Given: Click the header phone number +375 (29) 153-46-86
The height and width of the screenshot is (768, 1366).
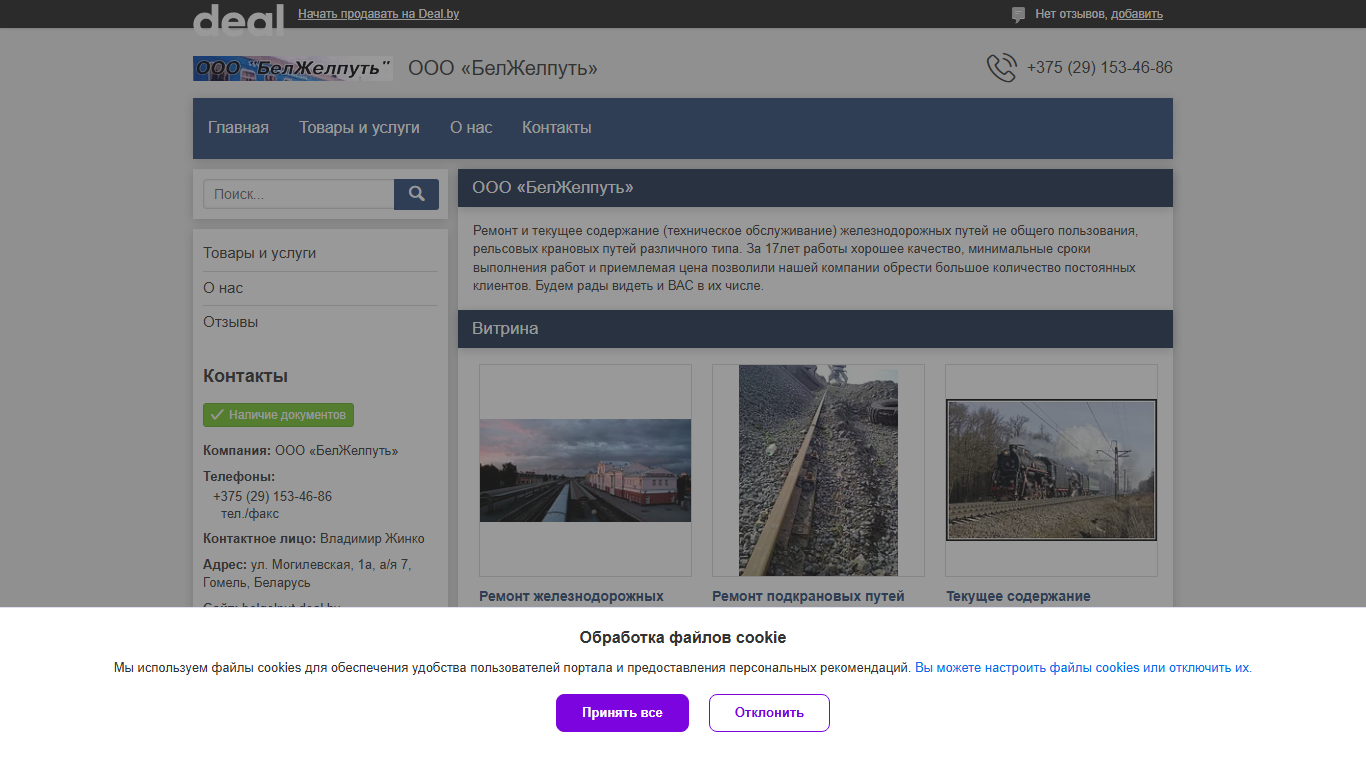Looking at the screenshot, I should coord(1100,68).
